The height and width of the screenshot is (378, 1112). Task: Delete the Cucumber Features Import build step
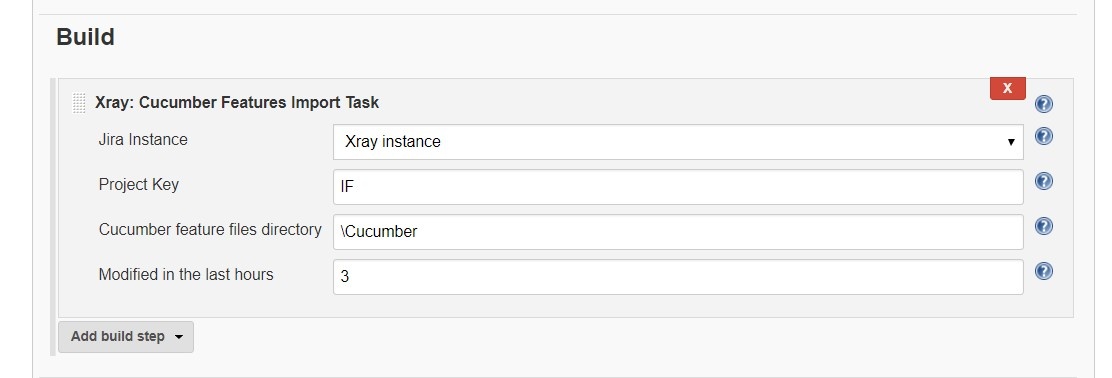coord(1008,88)
